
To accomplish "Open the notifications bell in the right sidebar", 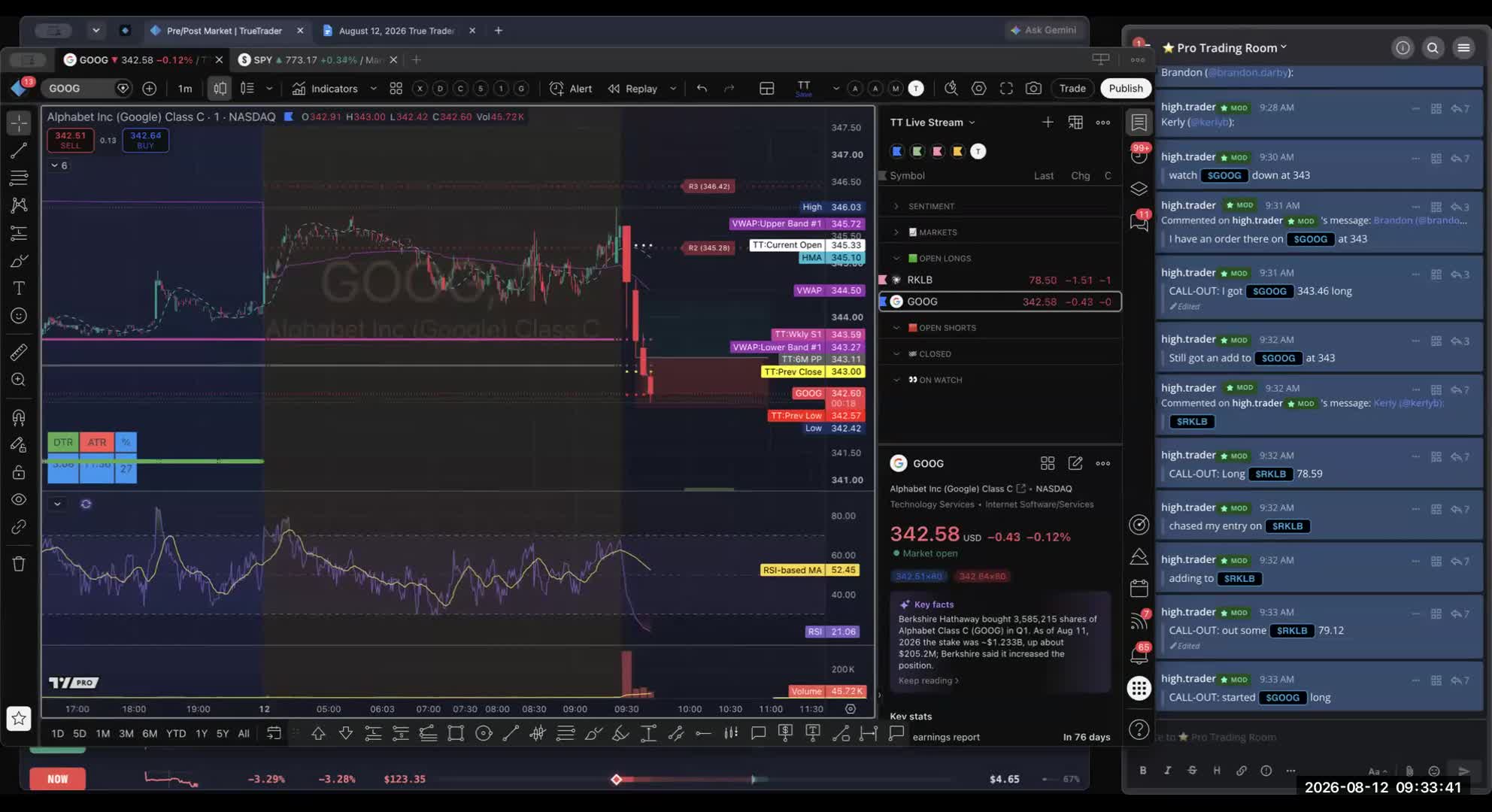I will click(x=1139, y=655).
